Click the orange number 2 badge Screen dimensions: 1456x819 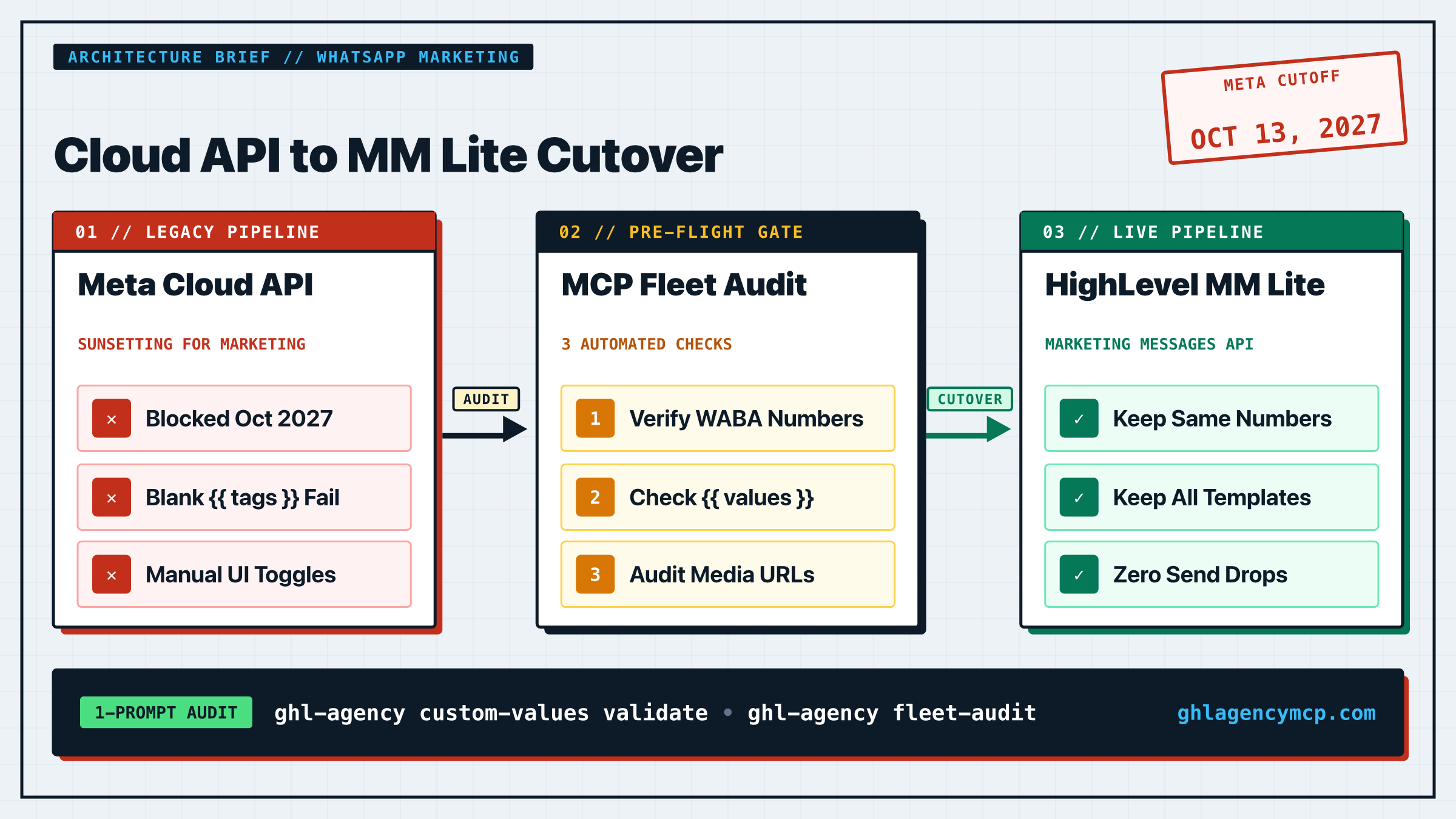(x=595, y=497)
